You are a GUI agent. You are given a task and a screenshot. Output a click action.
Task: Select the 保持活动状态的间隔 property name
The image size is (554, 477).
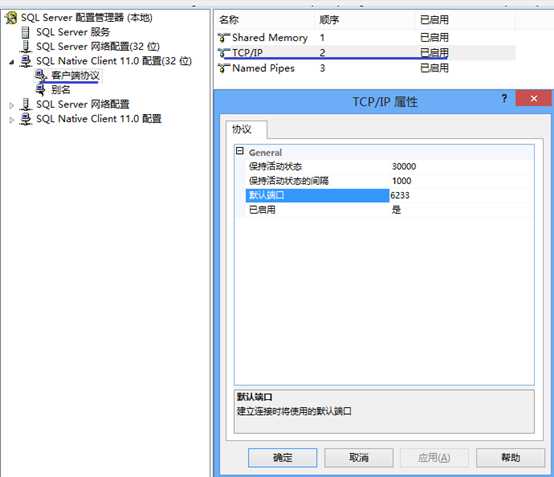[289, 181]
